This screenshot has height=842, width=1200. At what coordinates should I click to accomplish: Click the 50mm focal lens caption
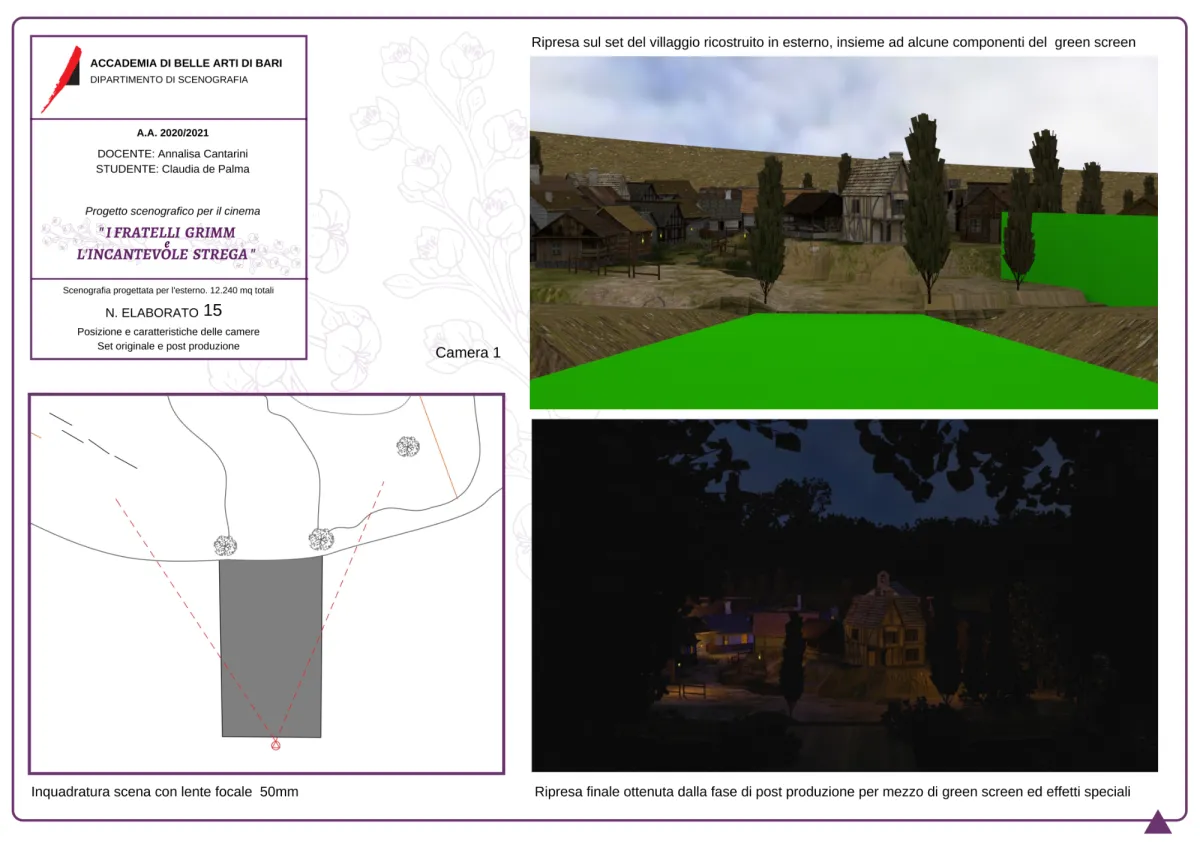click(165, 792)
